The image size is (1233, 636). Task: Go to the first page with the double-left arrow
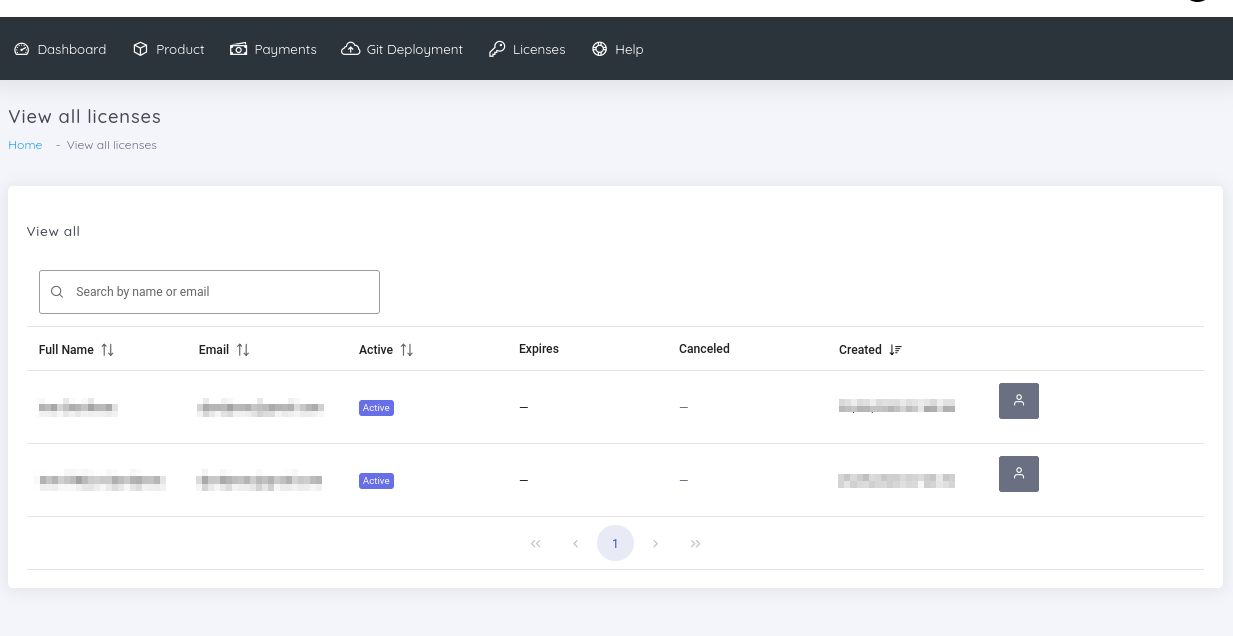(535, 543)
